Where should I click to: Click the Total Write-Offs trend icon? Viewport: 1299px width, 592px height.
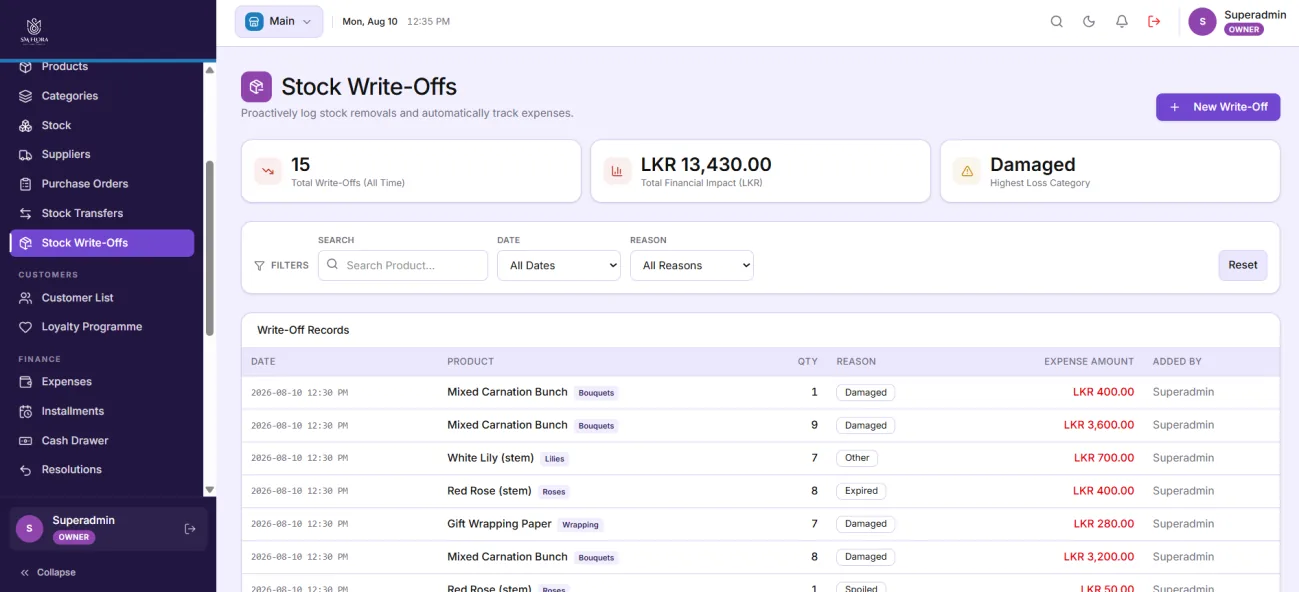pos(268,171)
